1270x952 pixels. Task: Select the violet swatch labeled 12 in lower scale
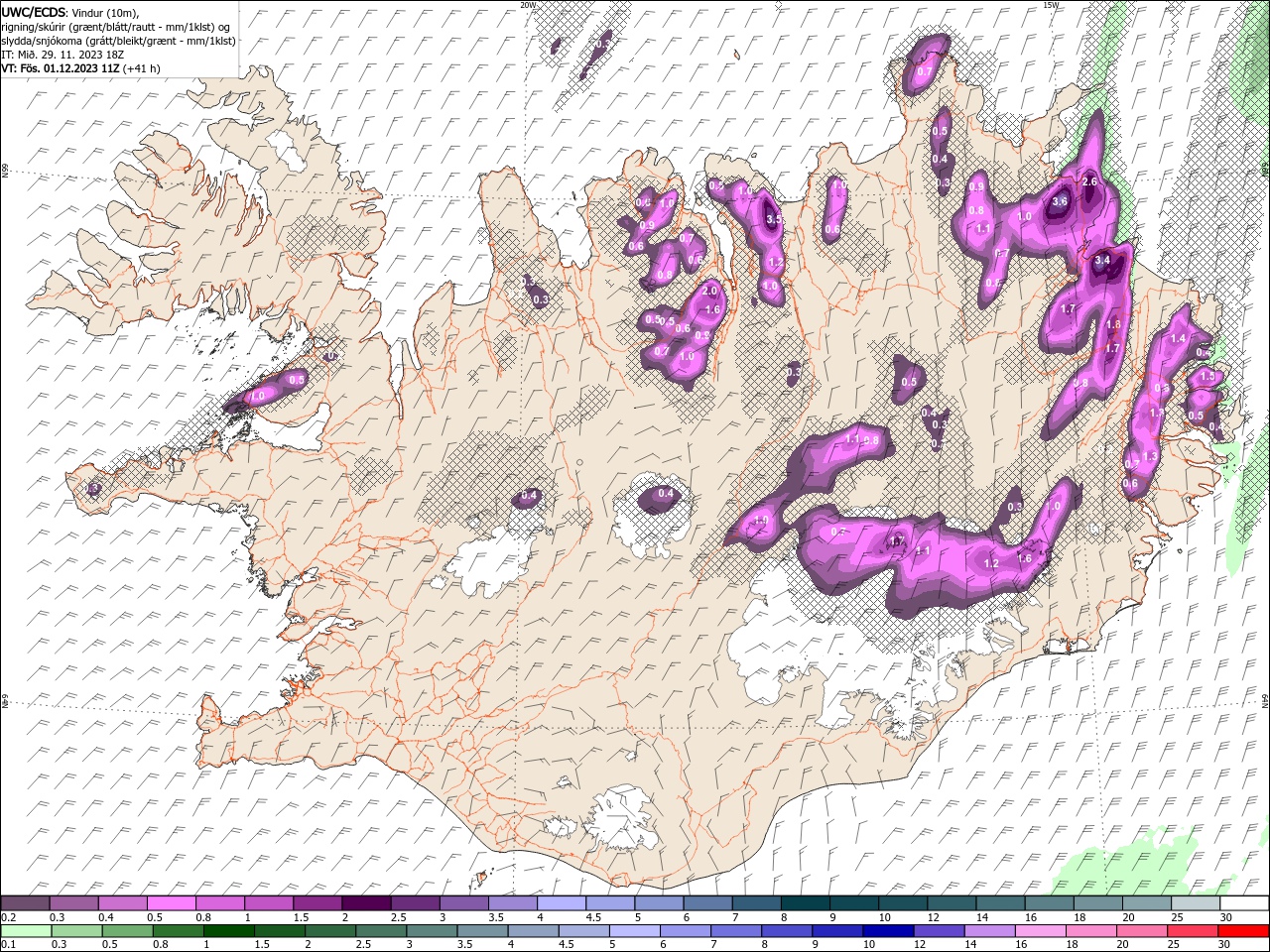(939, 931)
